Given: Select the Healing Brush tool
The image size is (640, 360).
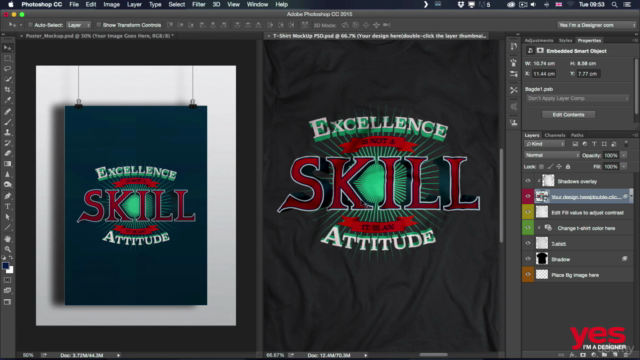Looking at the screenshot, I should point(7,111).
